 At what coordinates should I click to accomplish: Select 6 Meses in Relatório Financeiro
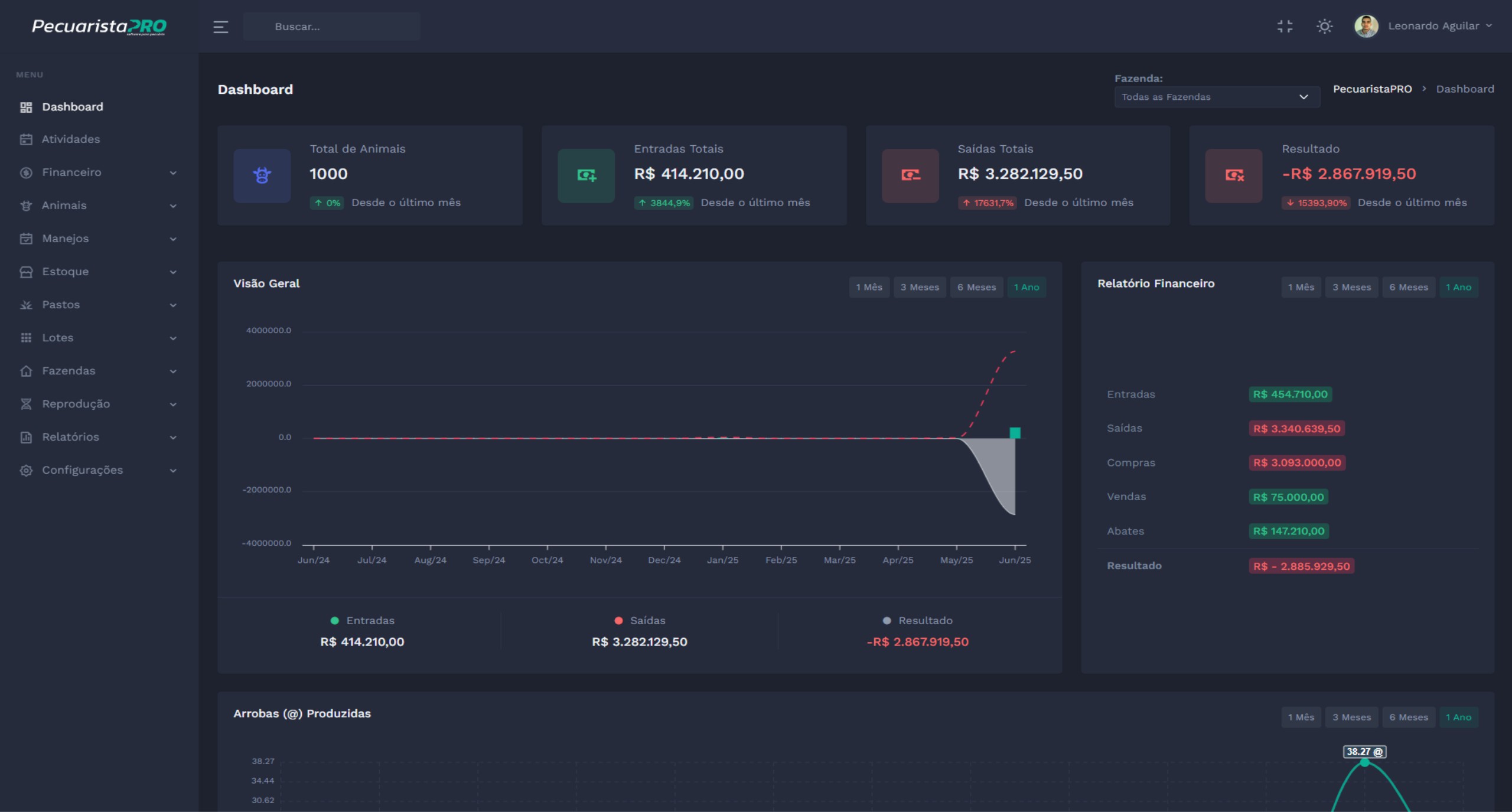1408,288
